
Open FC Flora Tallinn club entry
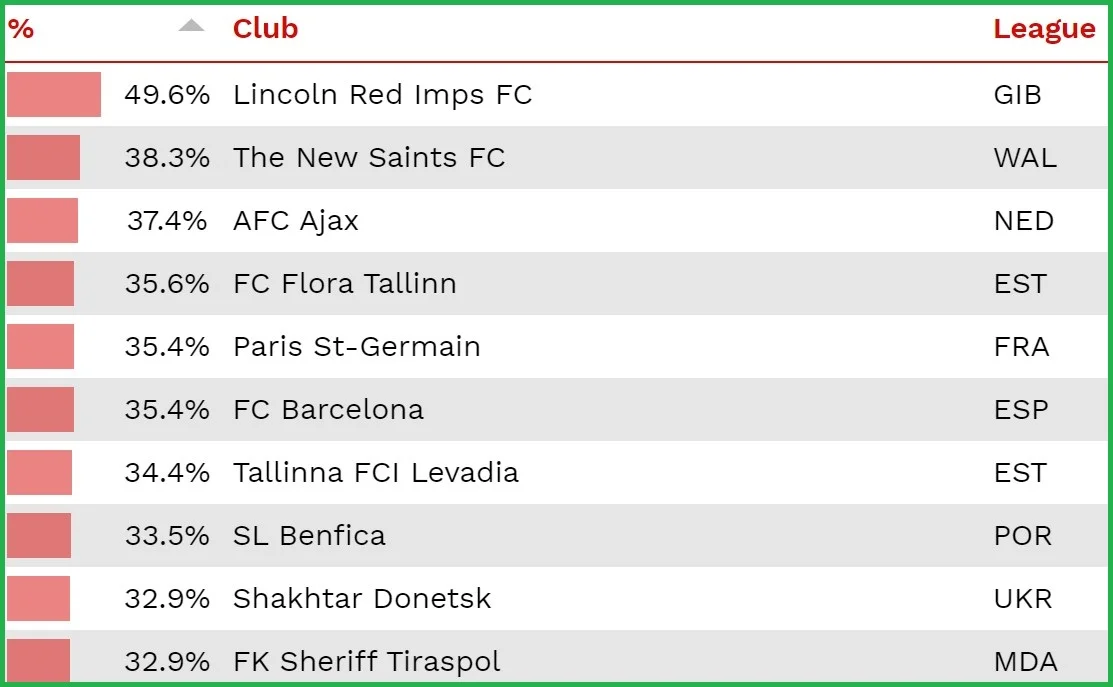344,284
